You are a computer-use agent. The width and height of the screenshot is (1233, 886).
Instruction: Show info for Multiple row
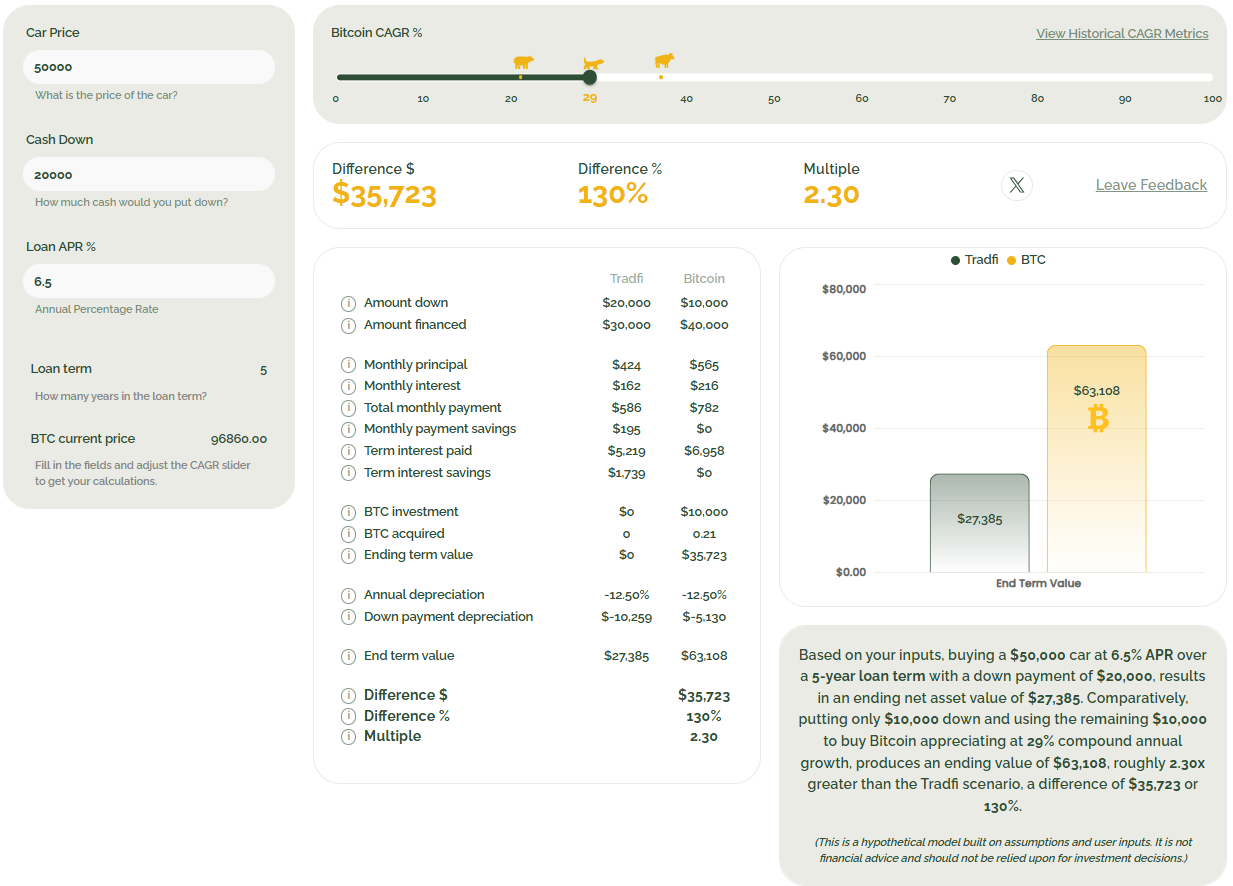click(348, 737)
